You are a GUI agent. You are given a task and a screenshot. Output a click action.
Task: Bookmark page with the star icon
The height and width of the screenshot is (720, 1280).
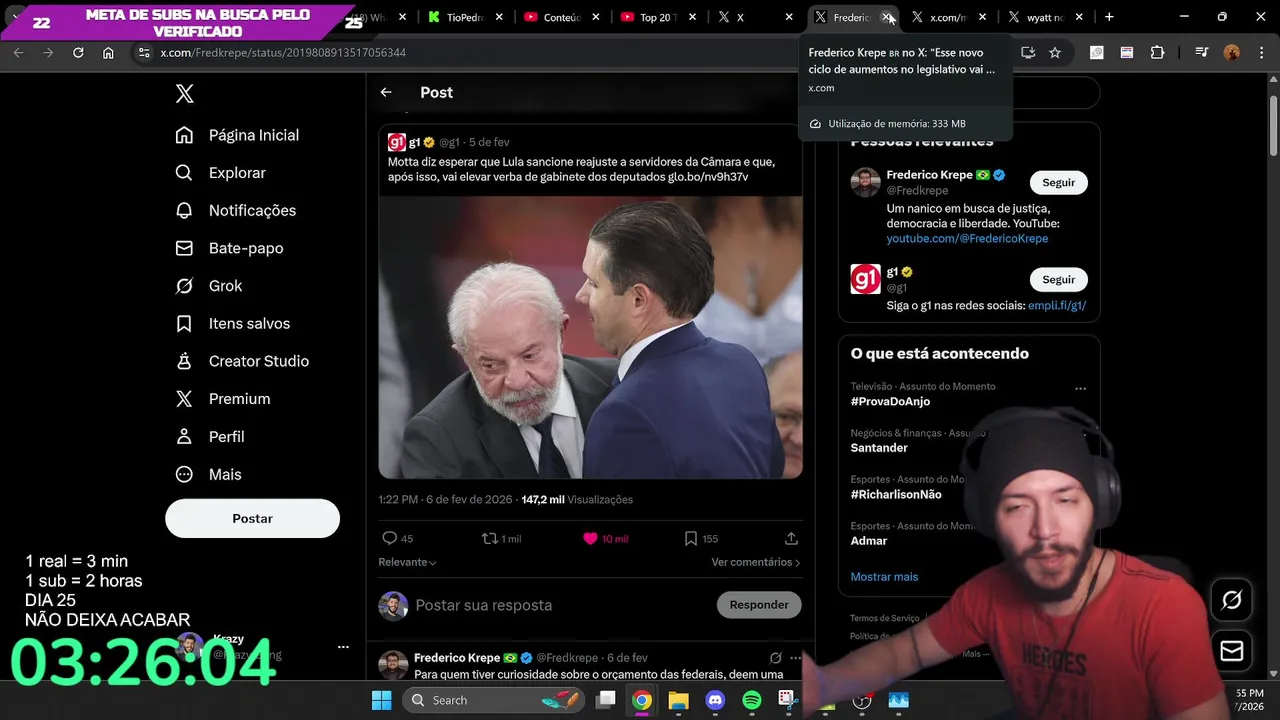[x=1055, y=52]
